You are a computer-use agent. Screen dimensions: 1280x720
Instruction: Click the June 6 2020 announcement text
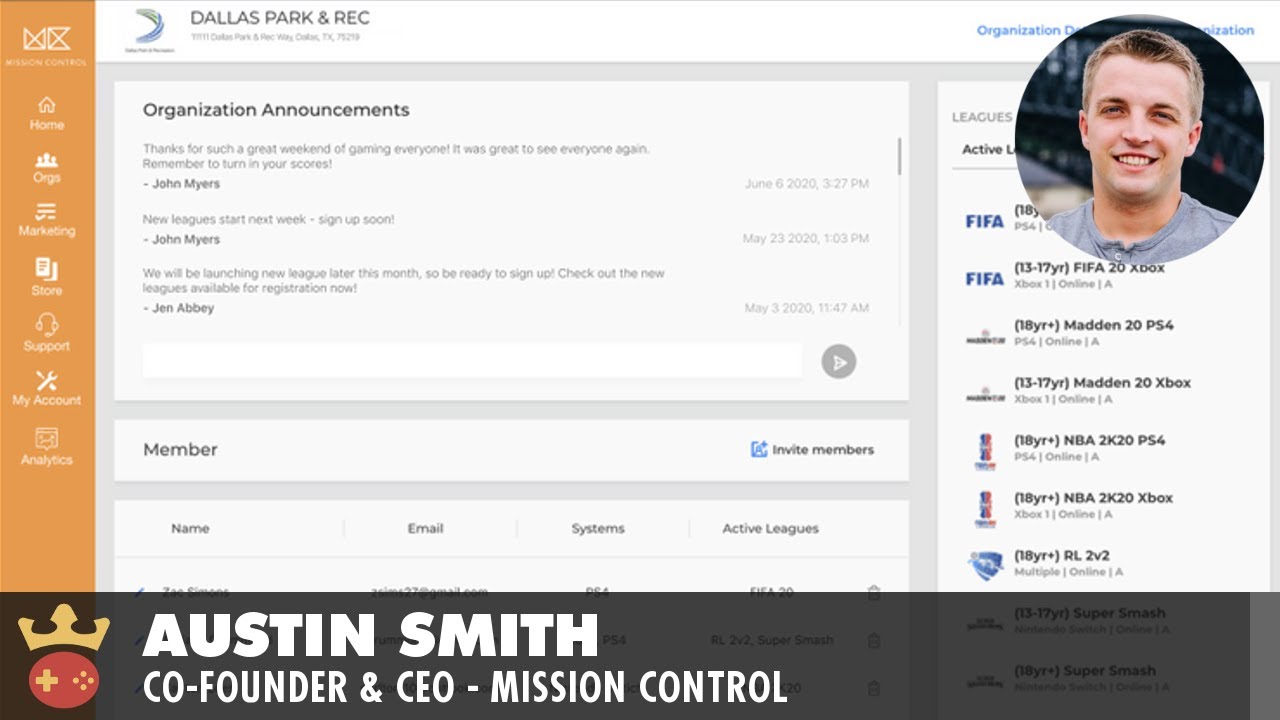(x=396, y=156)
